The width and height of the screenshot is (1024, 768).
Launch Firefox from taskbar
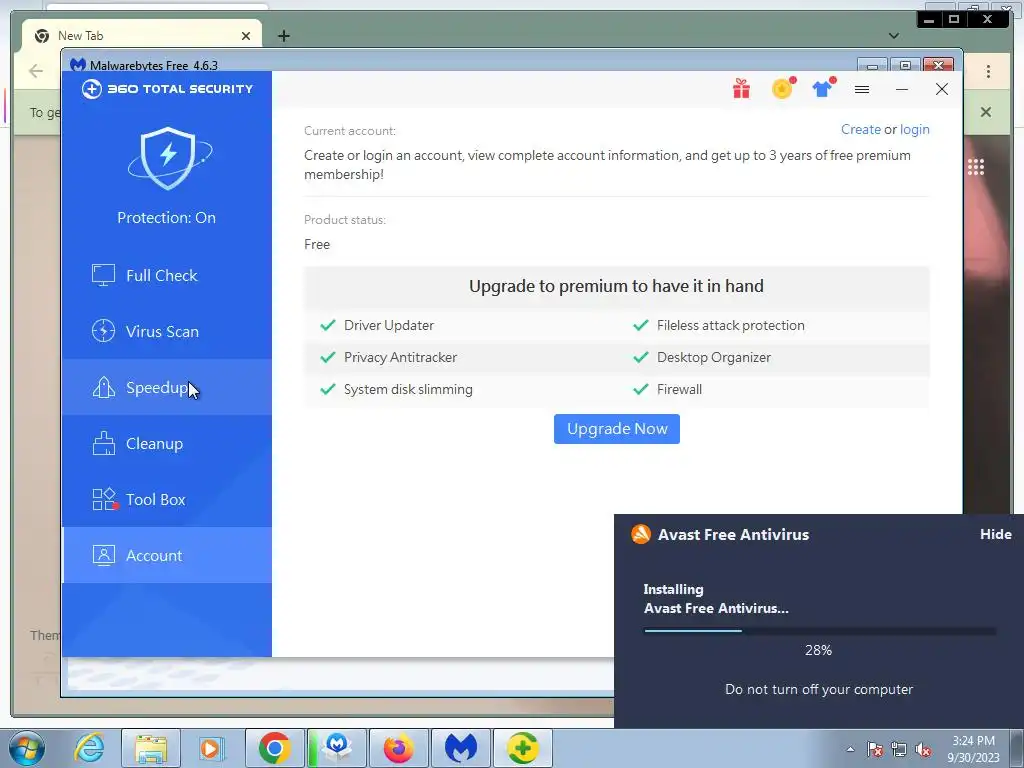click(399, 748)
